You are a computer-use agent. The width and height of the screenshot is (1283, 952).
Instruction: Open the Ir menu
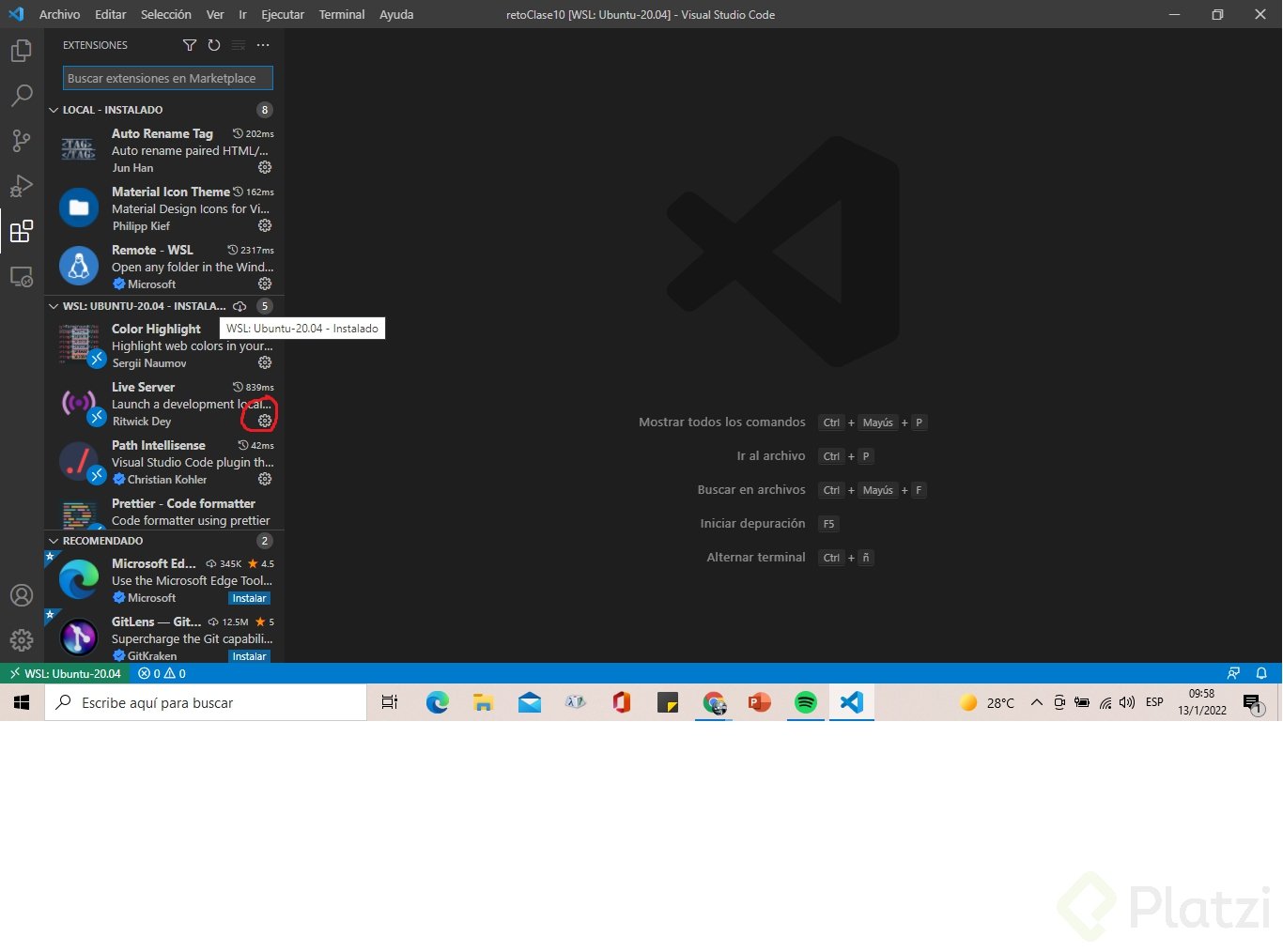(242, 14)
